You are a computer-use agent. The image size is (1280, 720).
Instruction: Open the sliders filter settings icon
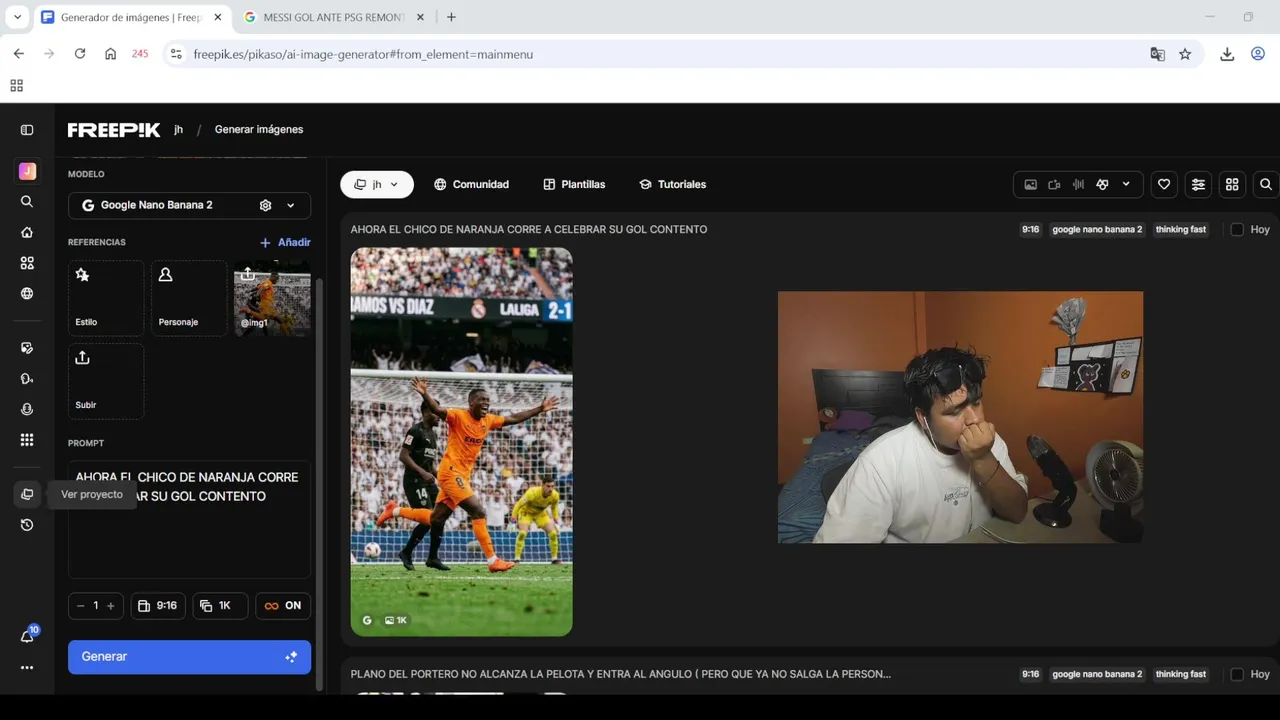[1198, 184]
